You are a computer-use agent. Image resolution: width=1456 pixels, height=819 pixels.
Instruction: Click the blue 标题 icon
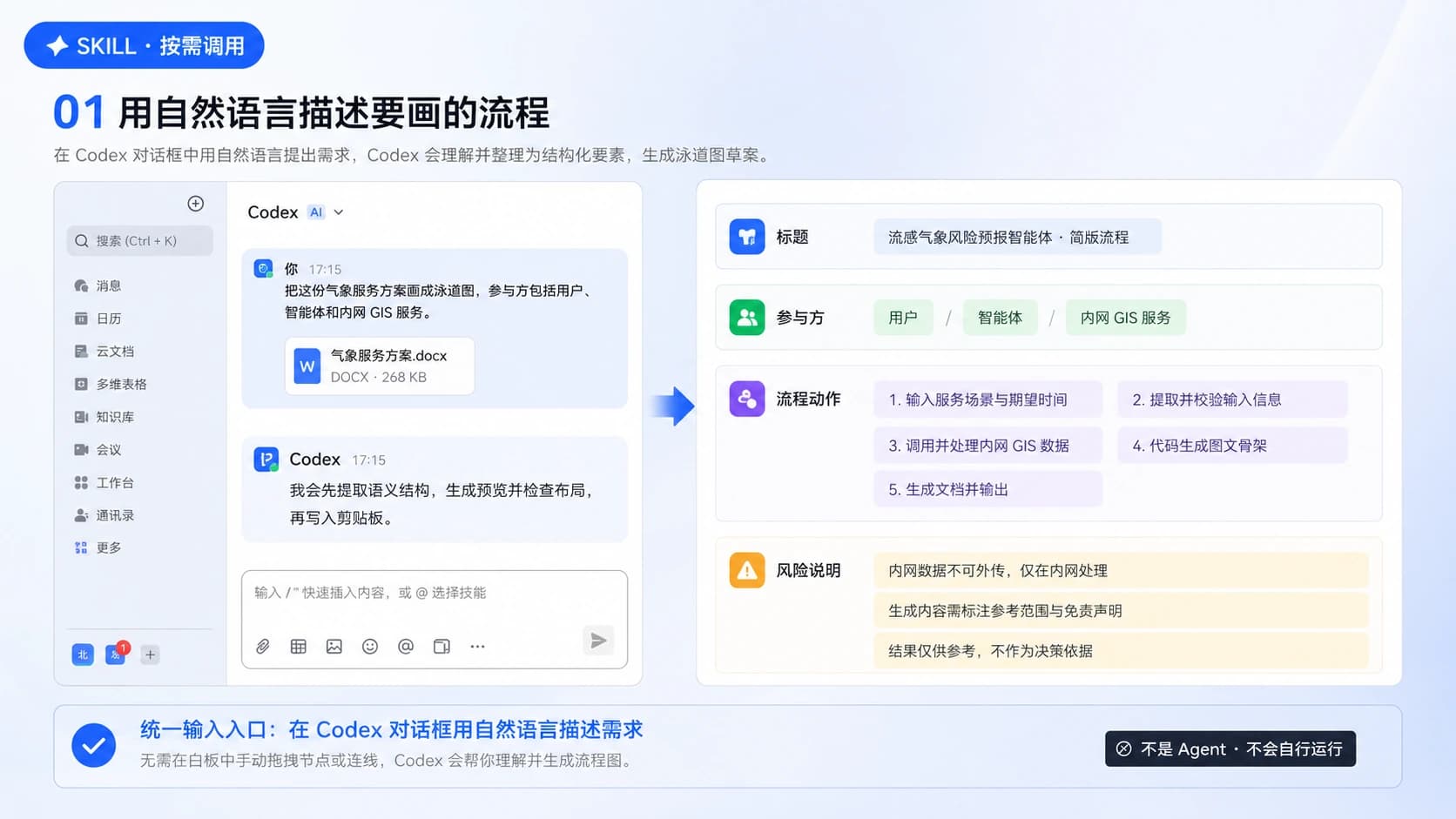point(747,237)
